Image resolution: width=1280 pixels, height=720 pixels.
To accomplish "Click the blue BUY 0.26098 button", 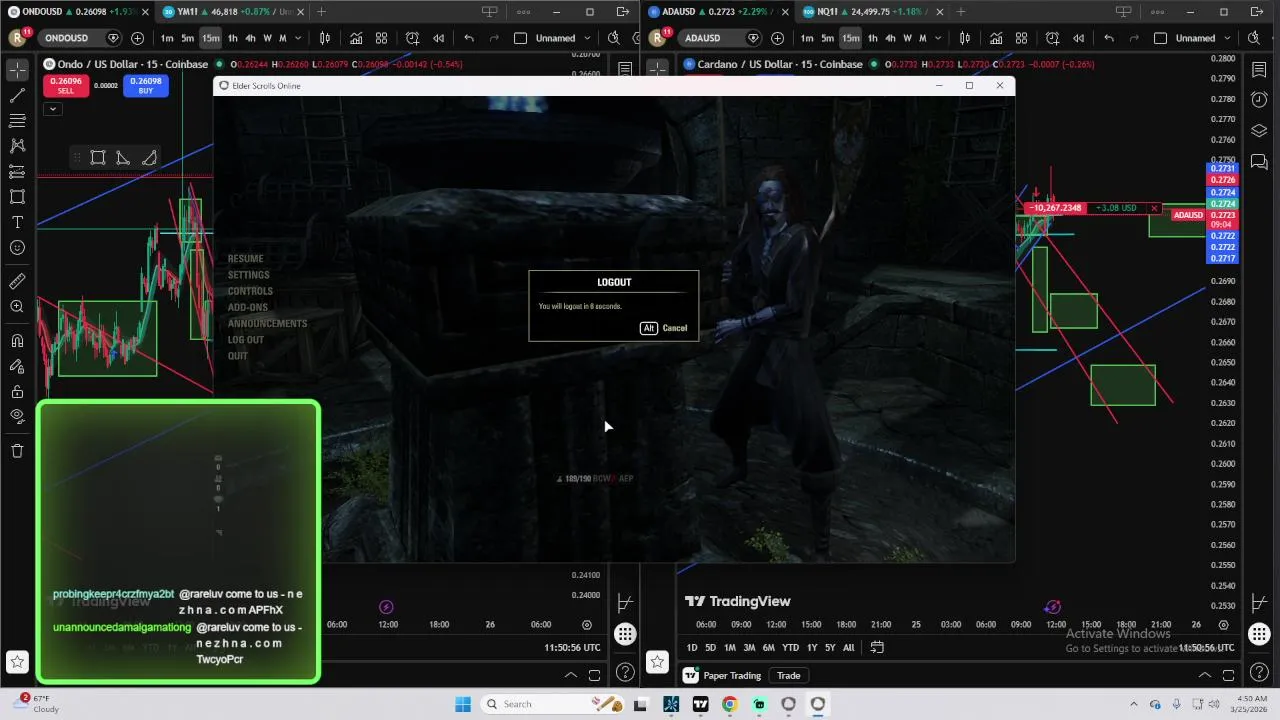I will point(146,86).
